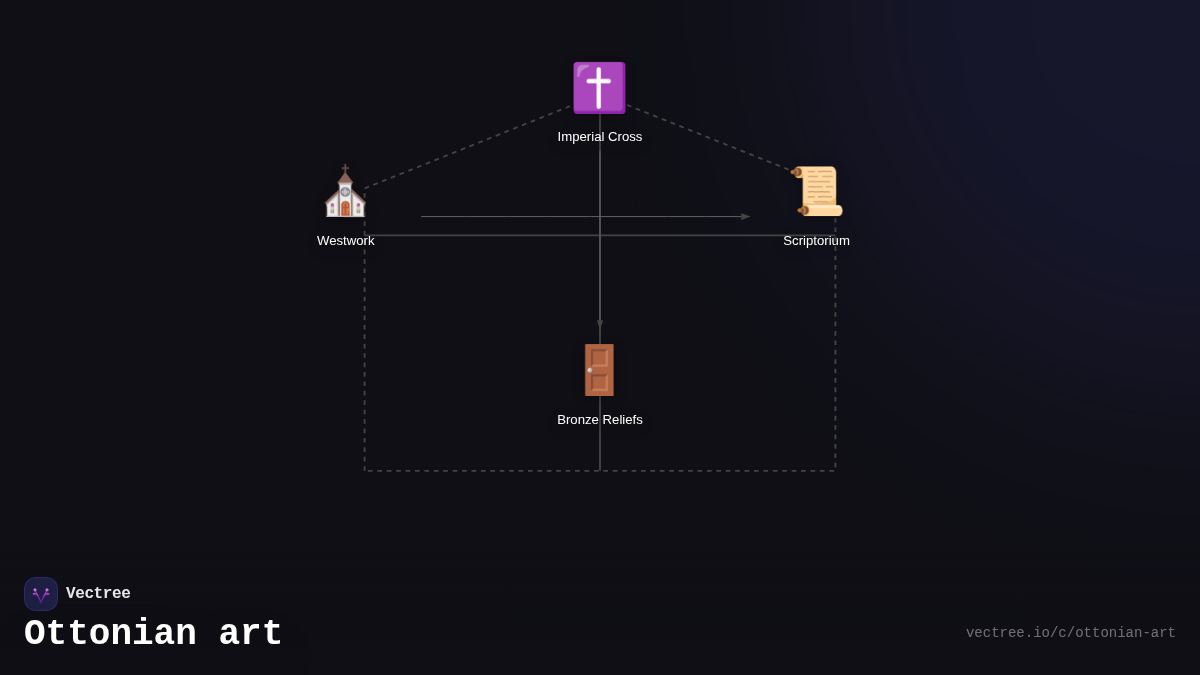Select the "Bronze Reliefs" text label
Screen dimensions: 1200x675
600,420
